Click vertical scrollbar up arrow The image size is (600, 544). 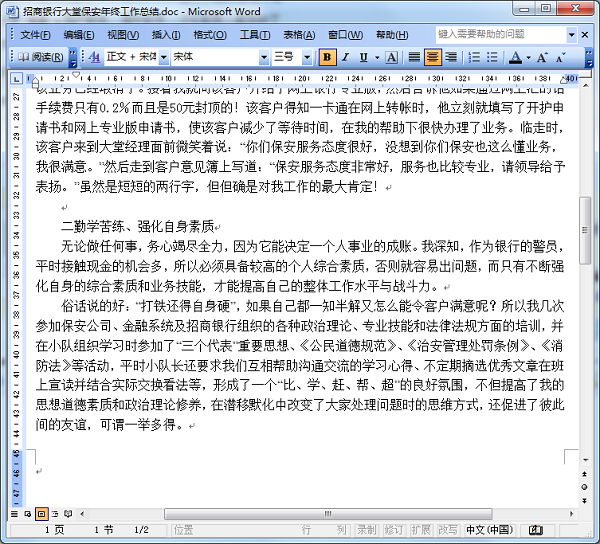pos(585,86)
